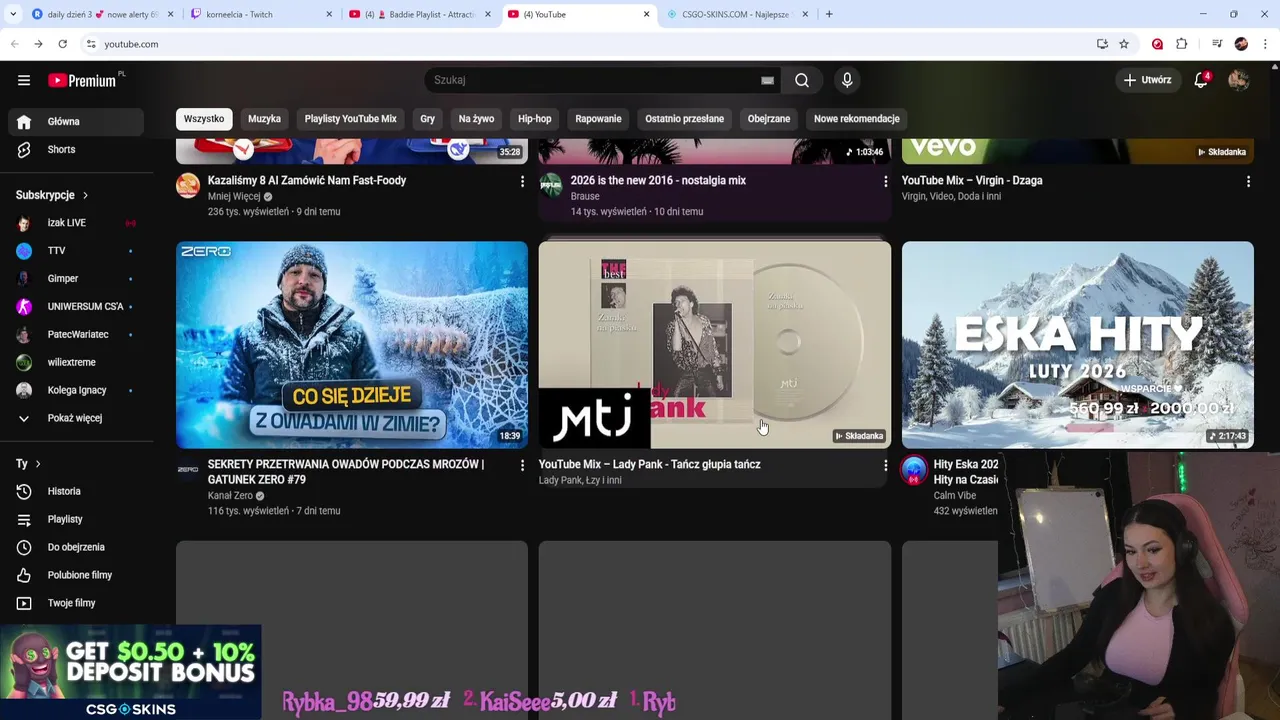Select the Muzyka filter chip
This screenshot has width=1280, height=720.
264,119
